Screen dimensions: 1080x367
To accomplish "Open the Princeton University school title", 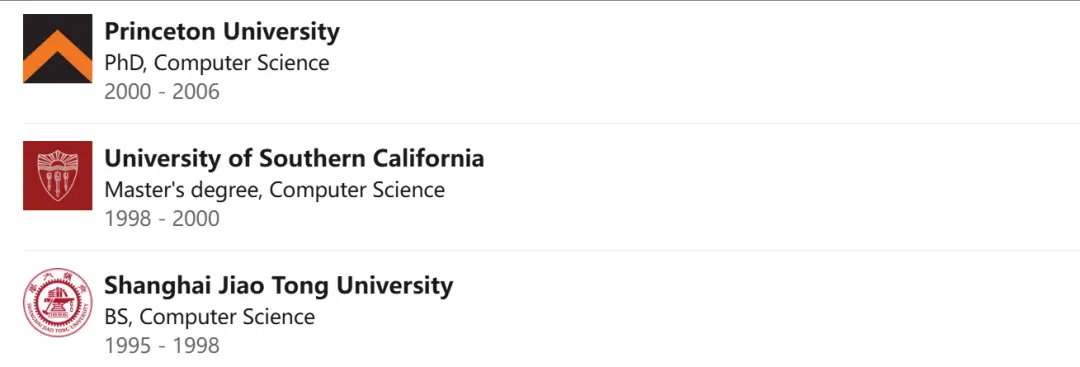I will click(222, 32).
